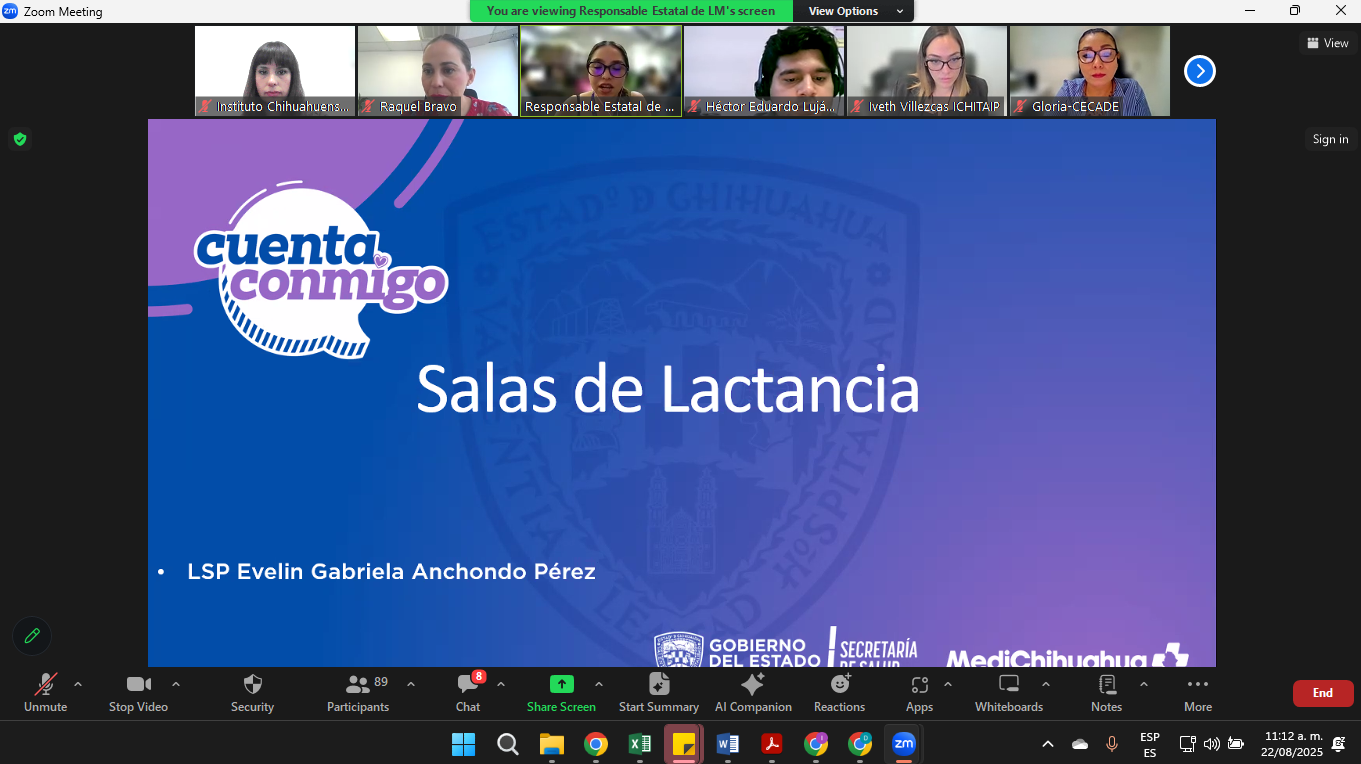Open the Participants panel
This screenshot has width=1361, height=764.
(358, 692)
